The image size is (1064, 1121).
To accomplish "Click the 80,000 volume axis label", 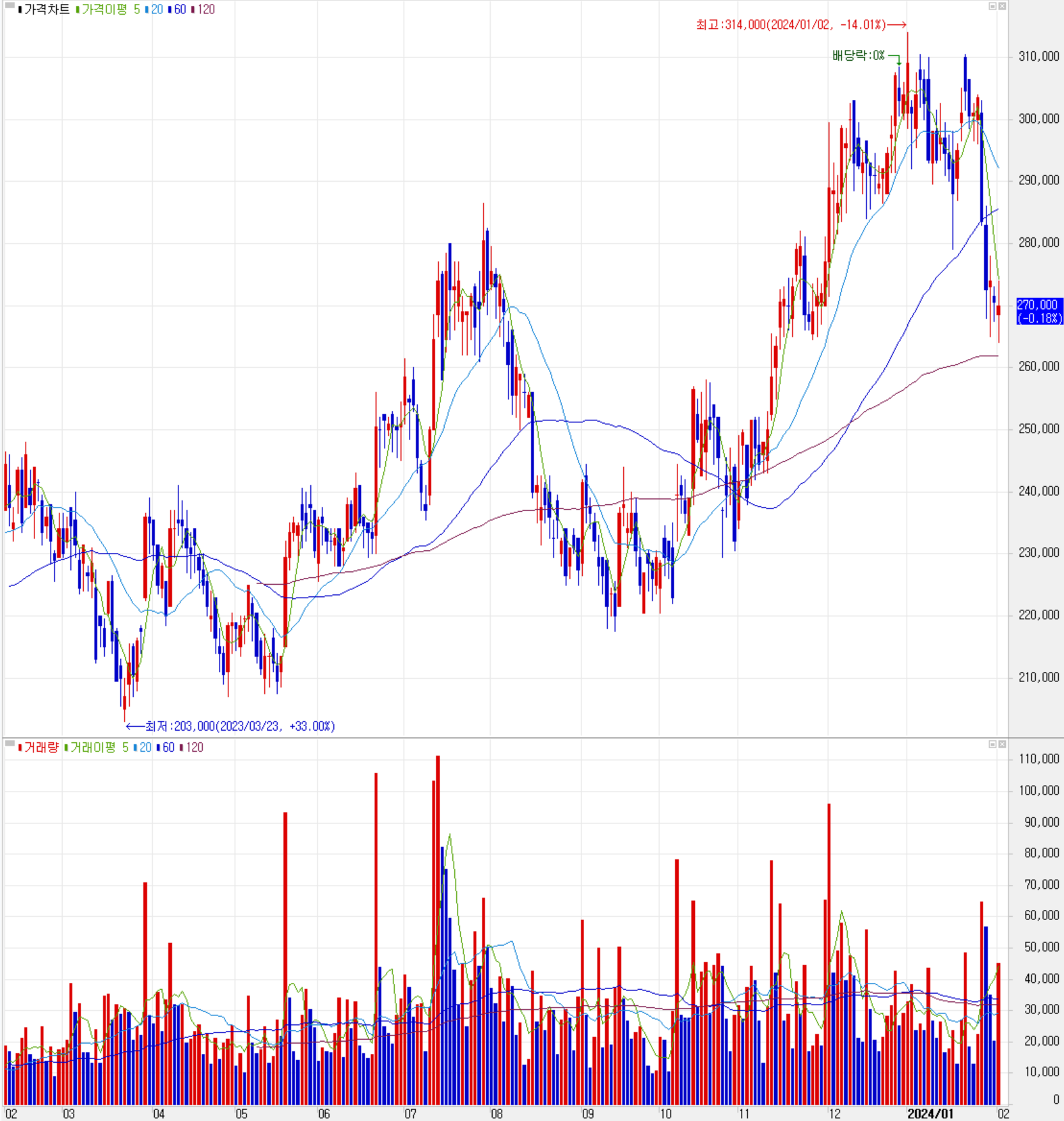I will 1042,853.
